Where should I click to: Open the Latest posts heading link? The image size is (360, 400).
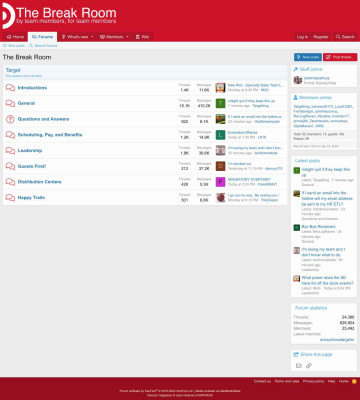pos(307,161)
